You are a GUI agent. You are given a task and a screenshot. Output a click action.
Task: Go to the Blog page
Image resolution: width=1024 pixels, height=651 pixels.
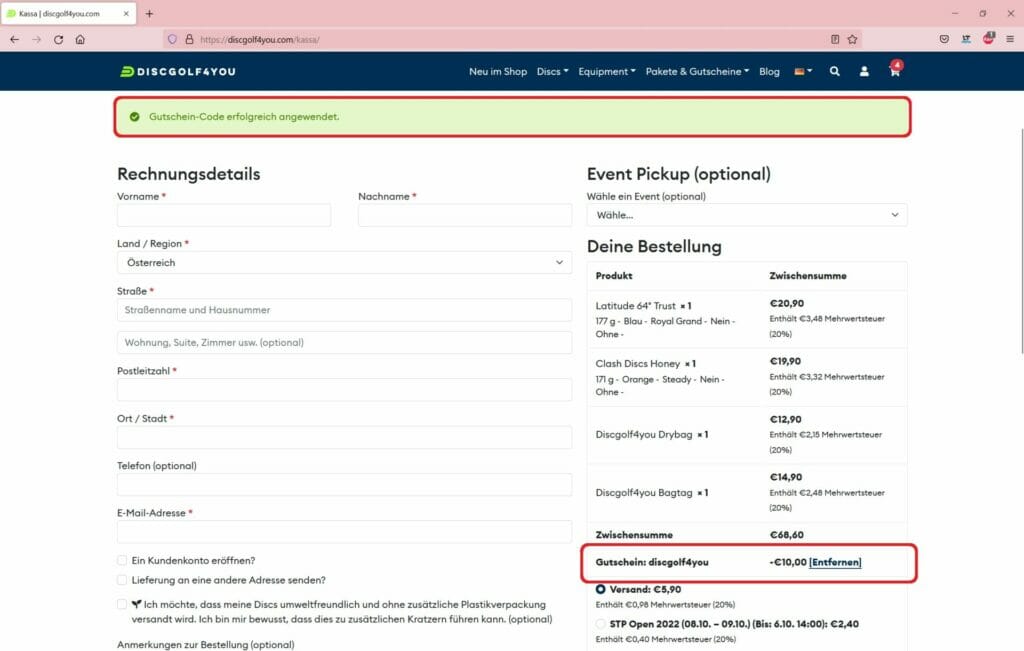pyautogui.click(x=769, y=72)
